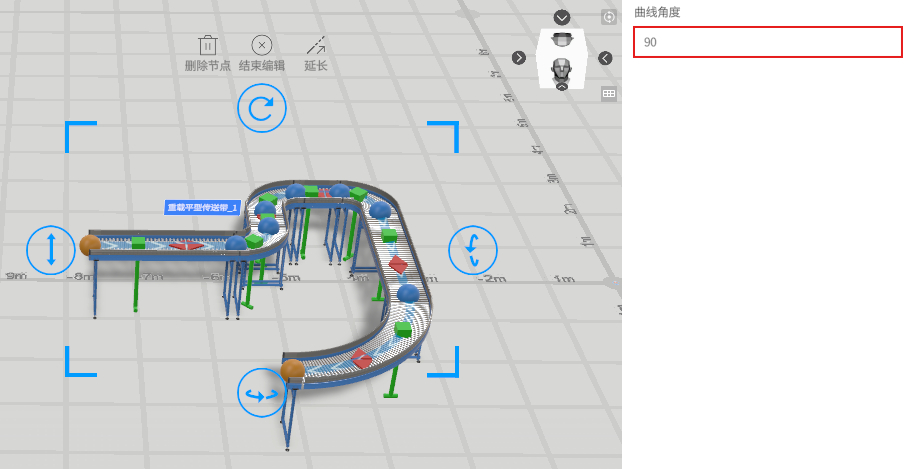Image resolution: width=915 pixels, height=469 pixels.
Task: Click the view cube down chevron
Action: pyautogui.click(x=561, y=18)
